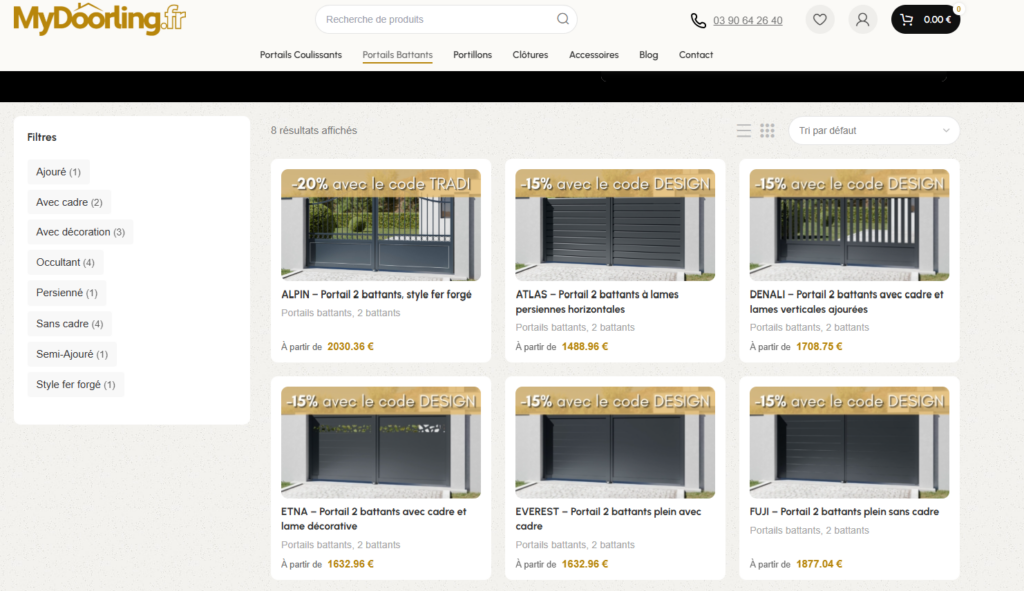Open the shopping cart icon
This screenshot has height=591, width=1024.
tap(908, 18)
